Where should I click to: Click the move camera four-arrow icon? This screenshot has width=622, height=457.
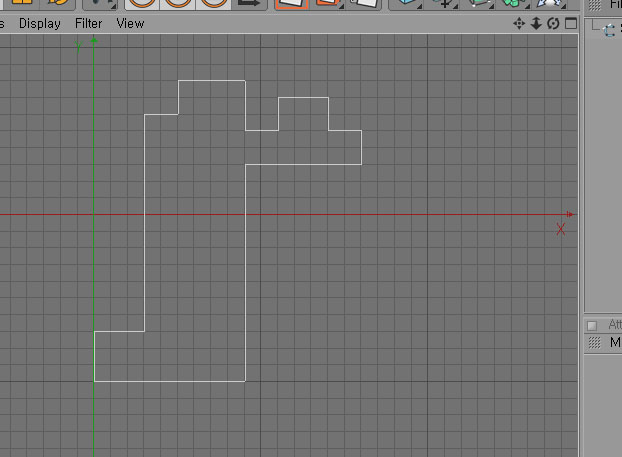point(519,24)
